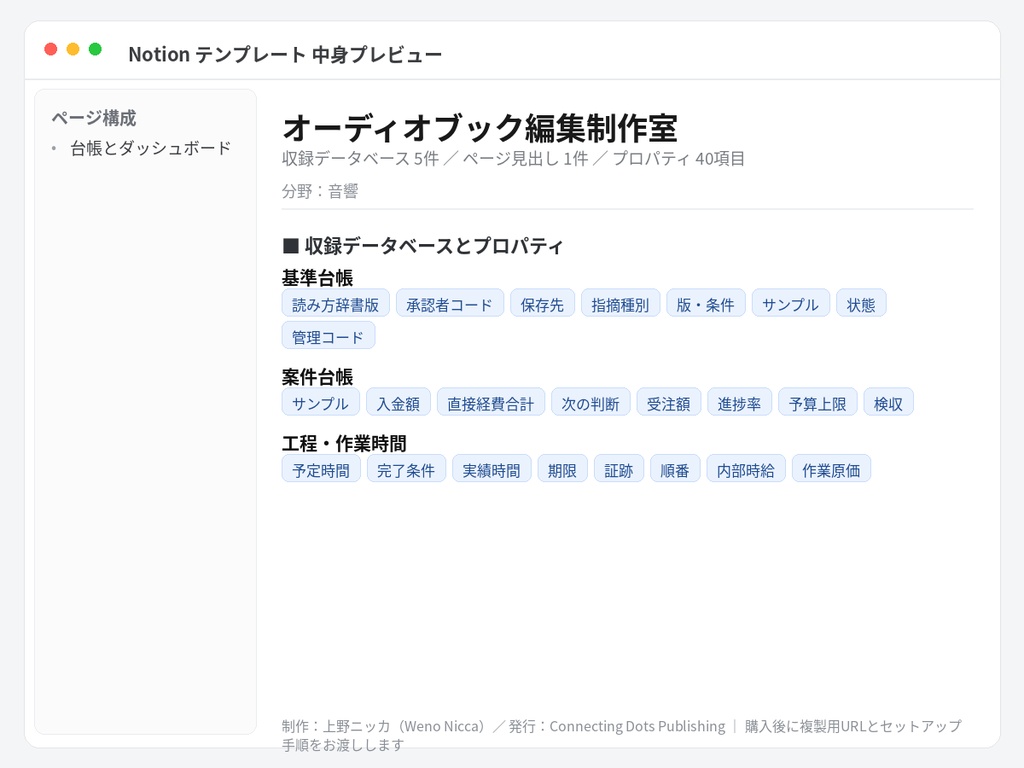The height and width of the screenshot is (768, 1024).
Task: Click the yellow minimize window button
Action: point(73,49)
